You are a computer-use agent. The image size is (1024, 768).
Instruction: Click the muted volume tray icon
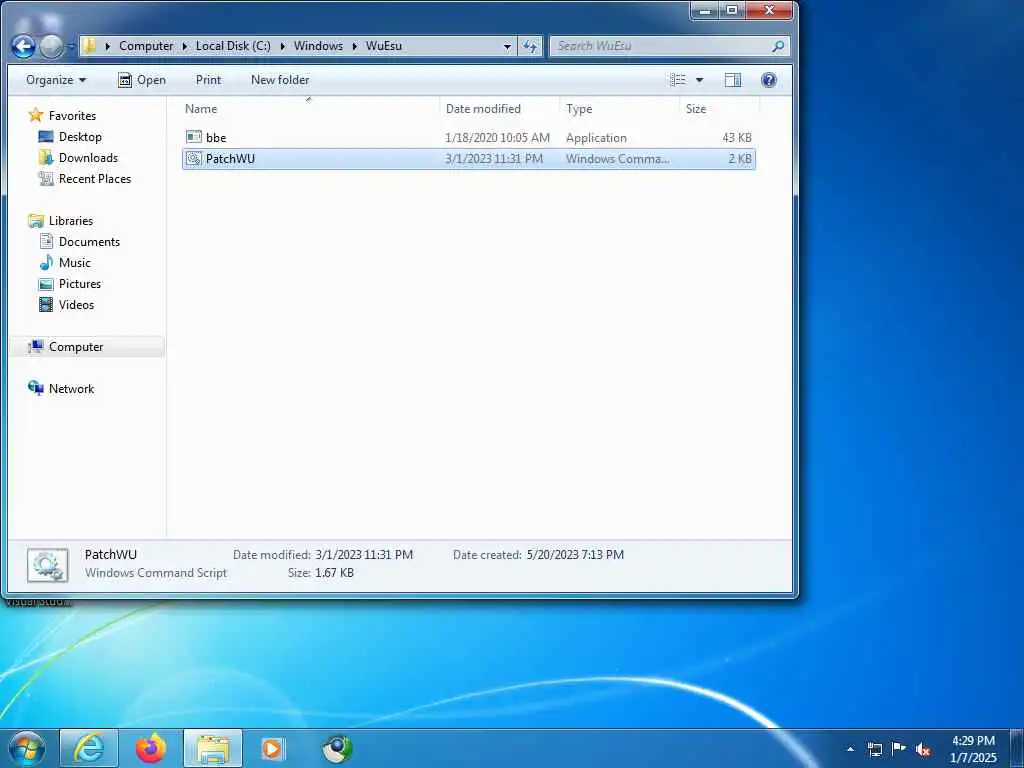[x=923, y=749]
